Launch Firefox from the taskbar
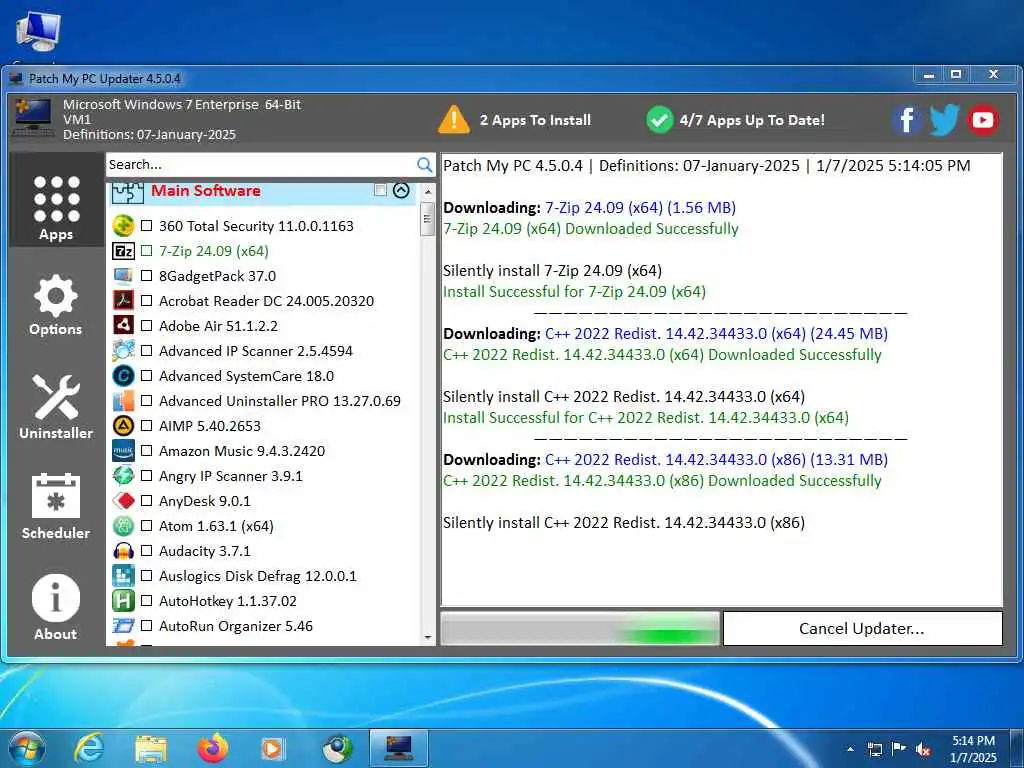Screen dimensions: 1024x768 point(213,748)
